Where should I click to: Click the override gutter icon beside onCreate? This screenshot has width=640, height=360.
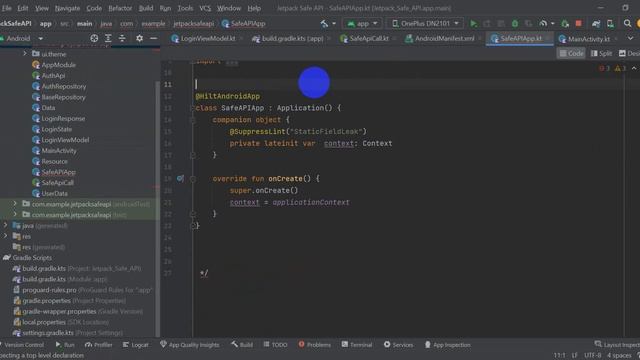pos(180,178)
